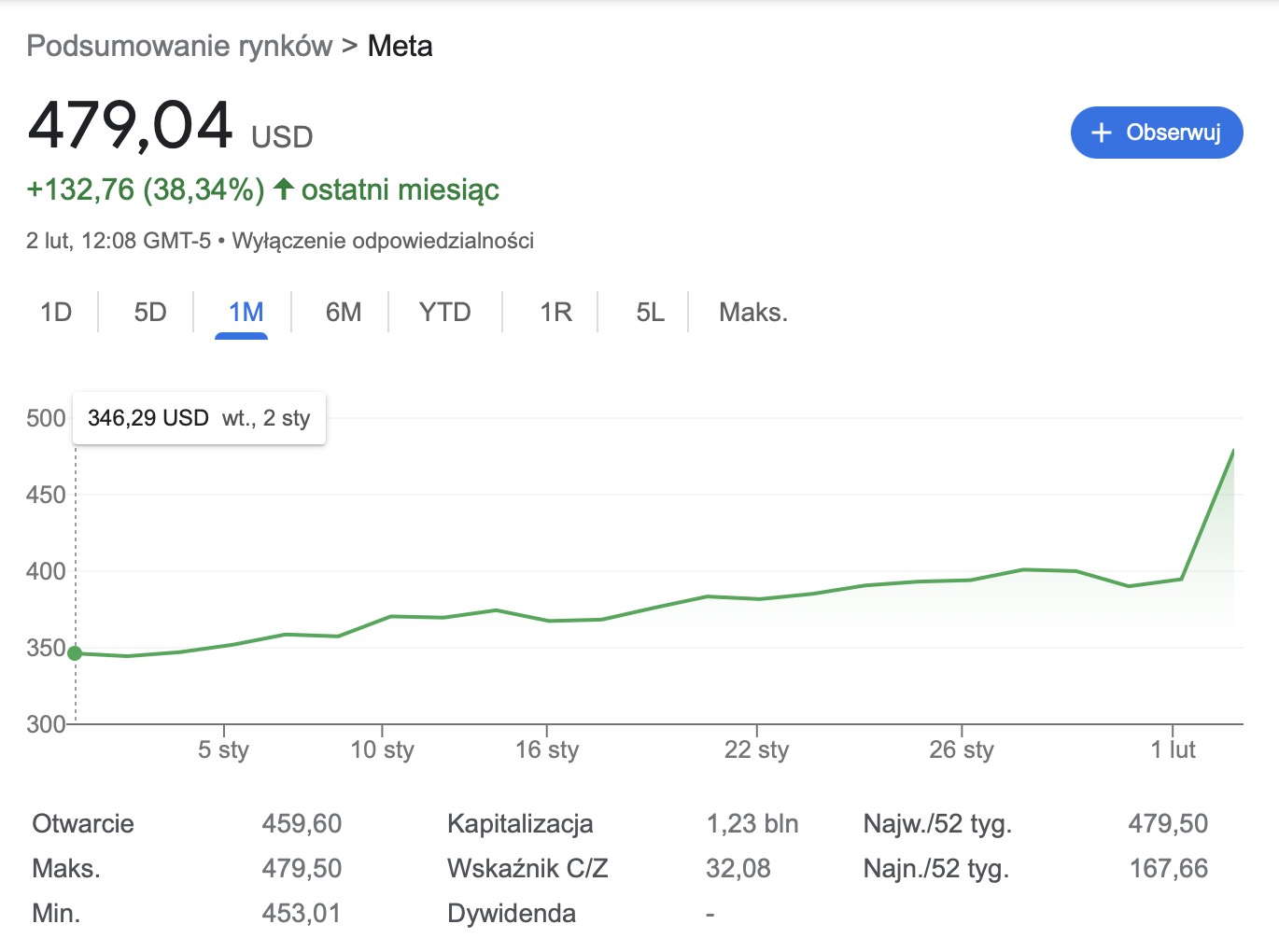Viewport: 1279px width, 952px height.
Task: Click the 346,29 USD chart tooltip
Action: (199, 418)
